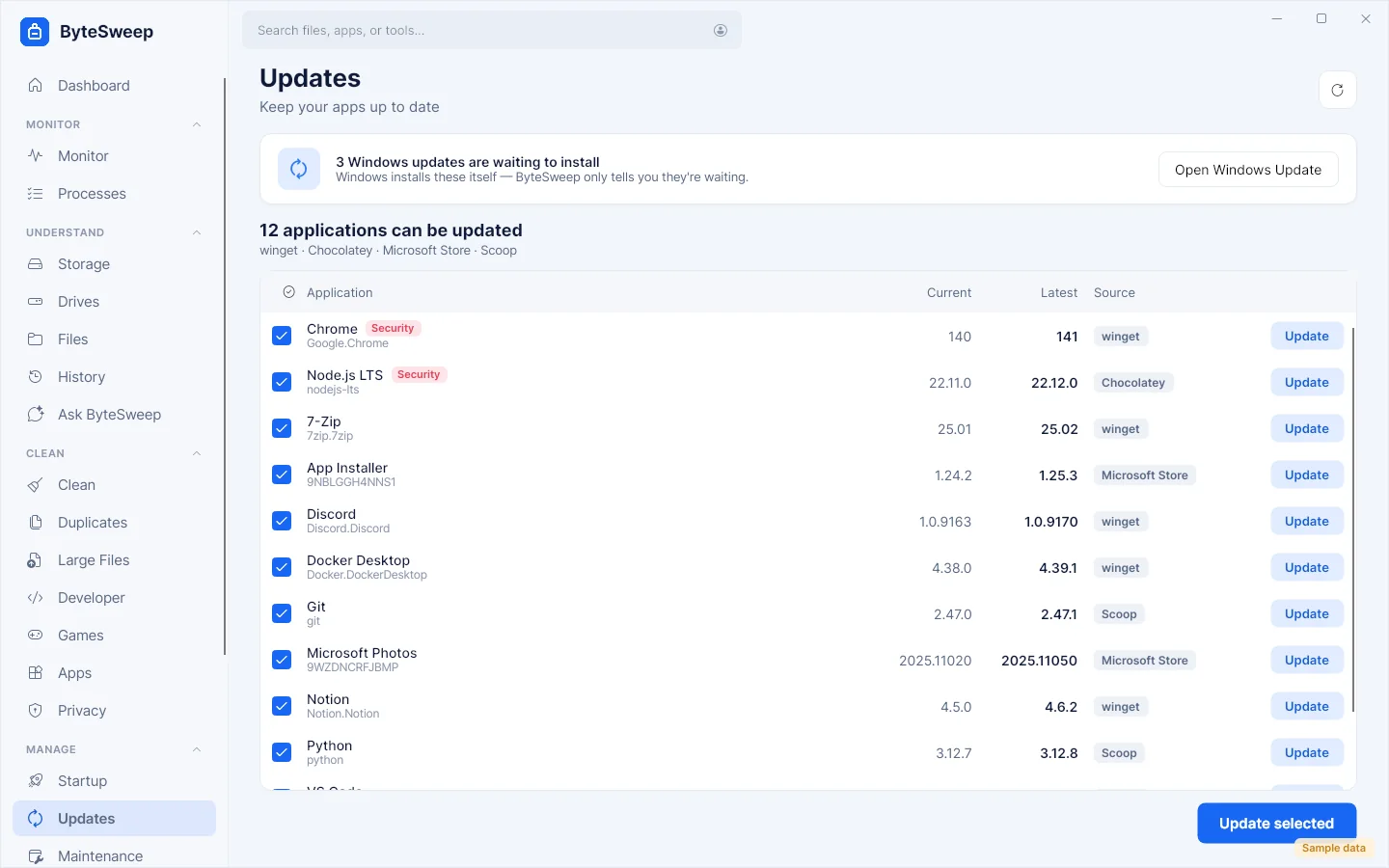Image resolution: width=1389 pixels, height=868 pixels.
Task: Click Update for Microsoft Photos
Action: pyautogui.click(x=1307, y=660)
